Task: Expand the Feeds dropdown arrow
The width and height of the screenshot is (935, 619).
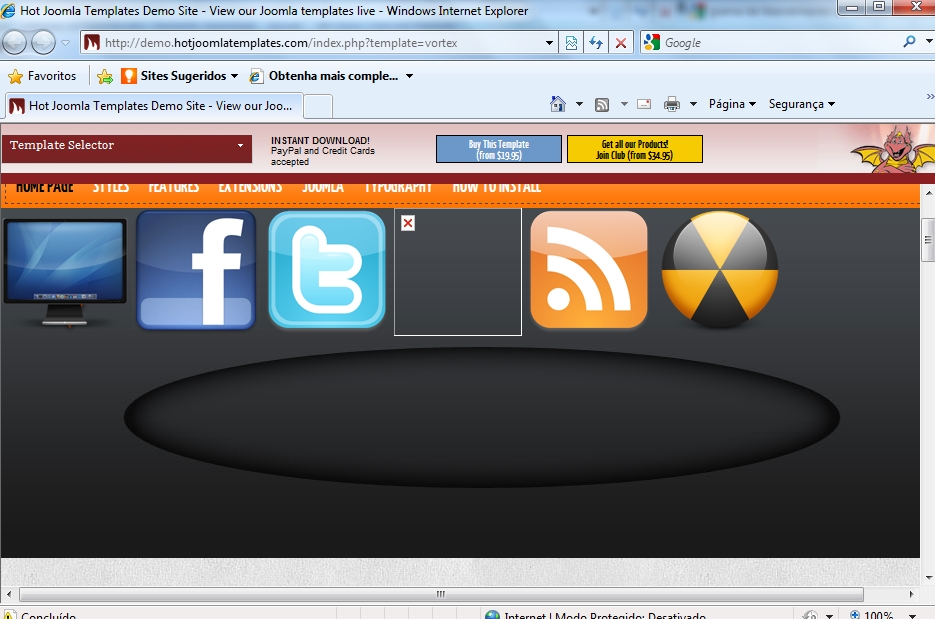Action: 624,104
